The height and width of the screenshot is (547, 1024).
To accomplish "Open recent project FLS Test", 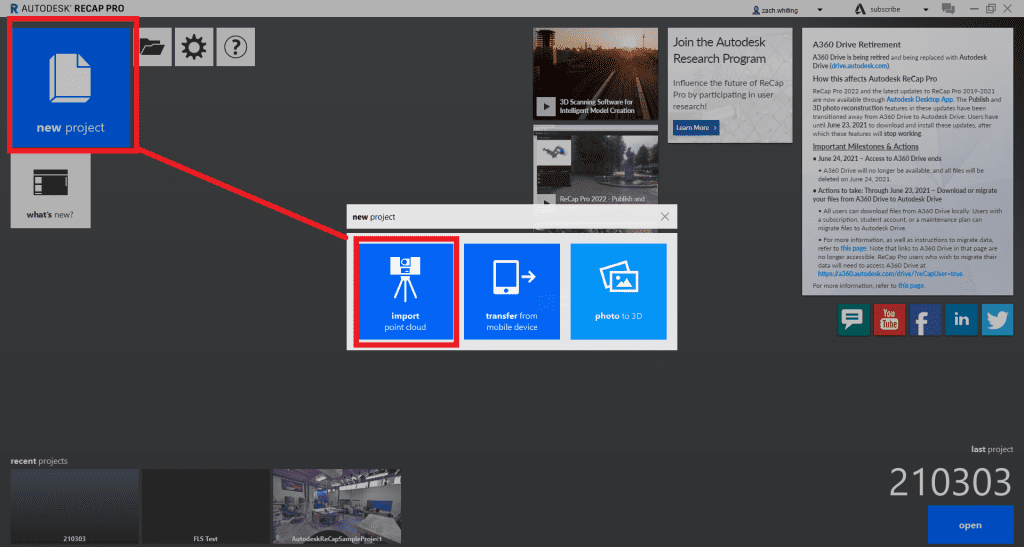I will coord(206,507).
